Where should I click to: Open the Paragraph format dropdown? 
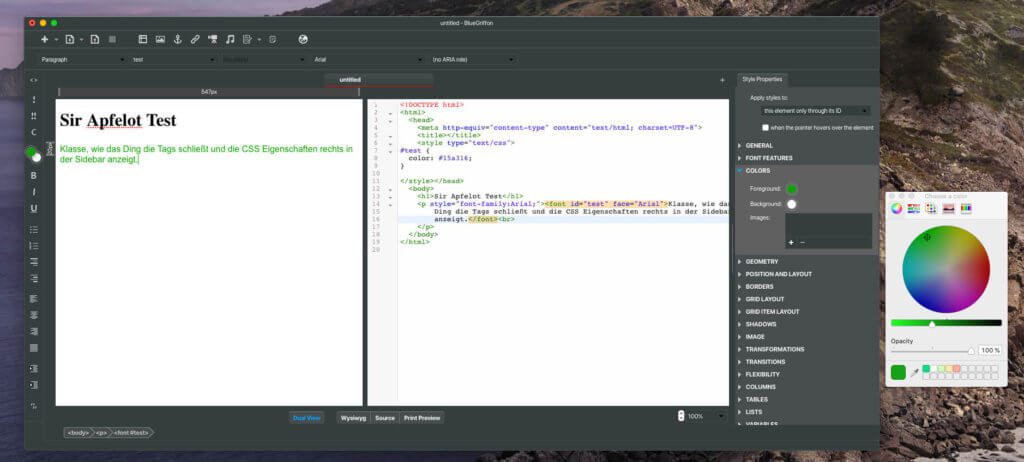click(x=82, y=59)
